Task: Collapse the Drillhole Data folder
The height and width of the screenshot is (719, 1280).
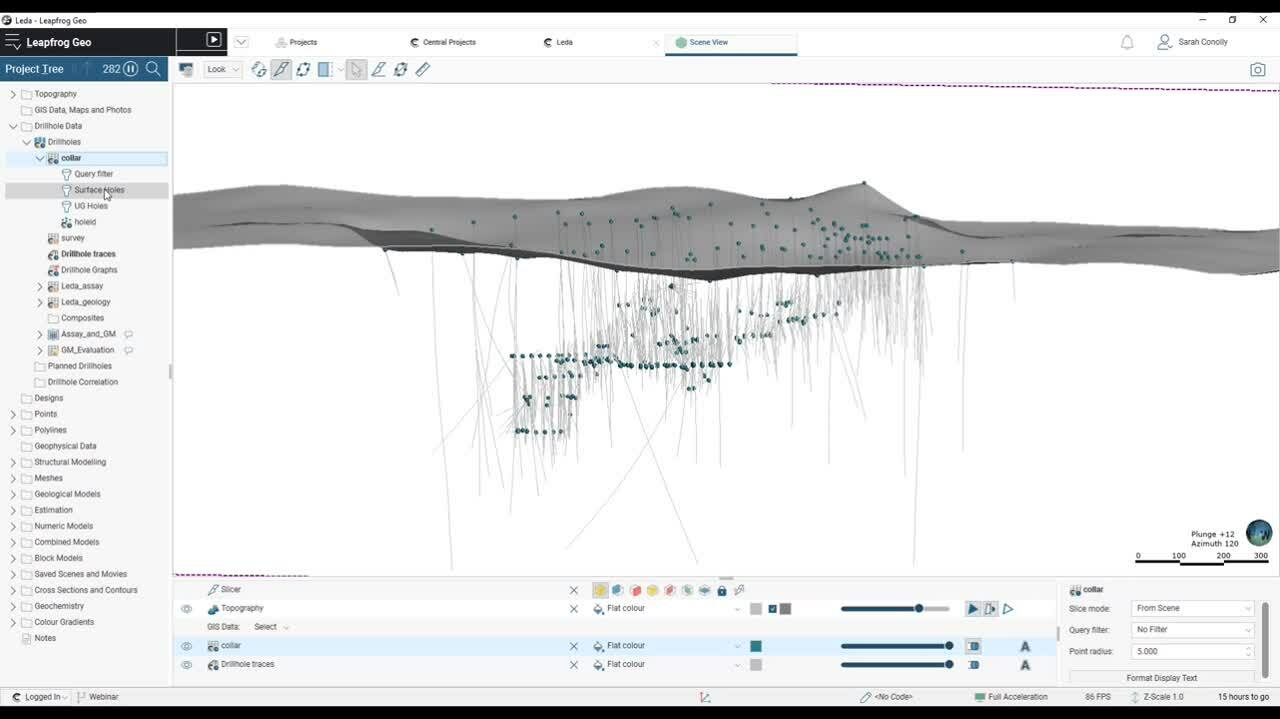Action: pos(13,126)
